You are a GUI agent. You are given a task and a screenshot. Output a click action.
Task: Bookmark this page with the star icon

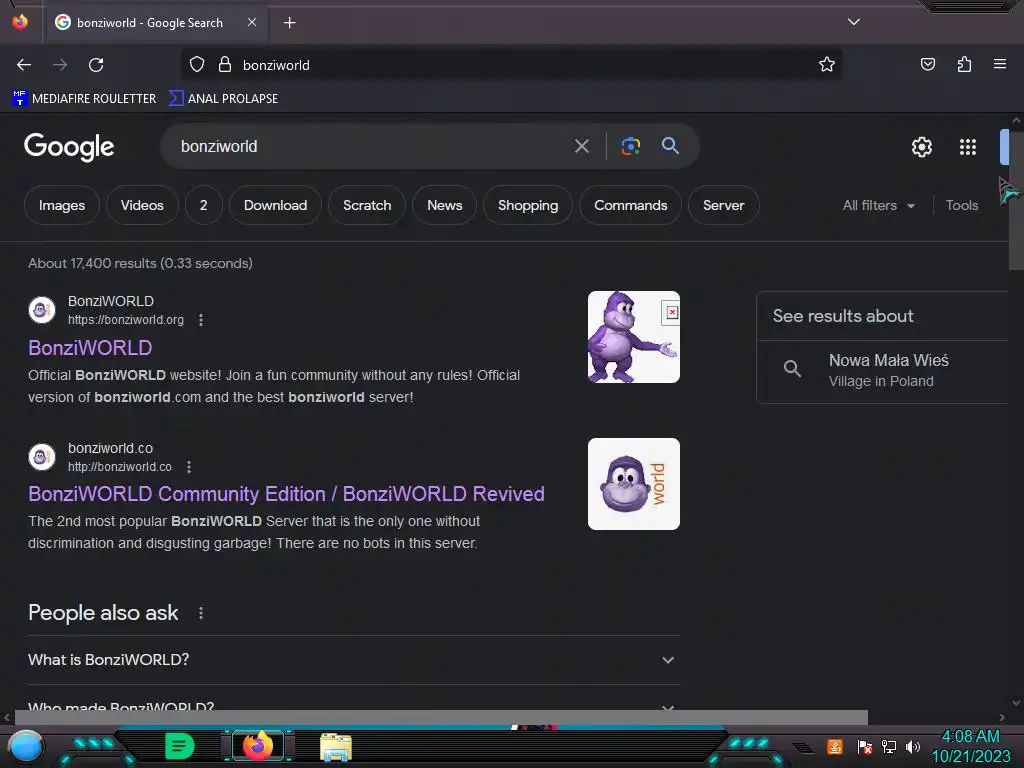pos(827,64)
